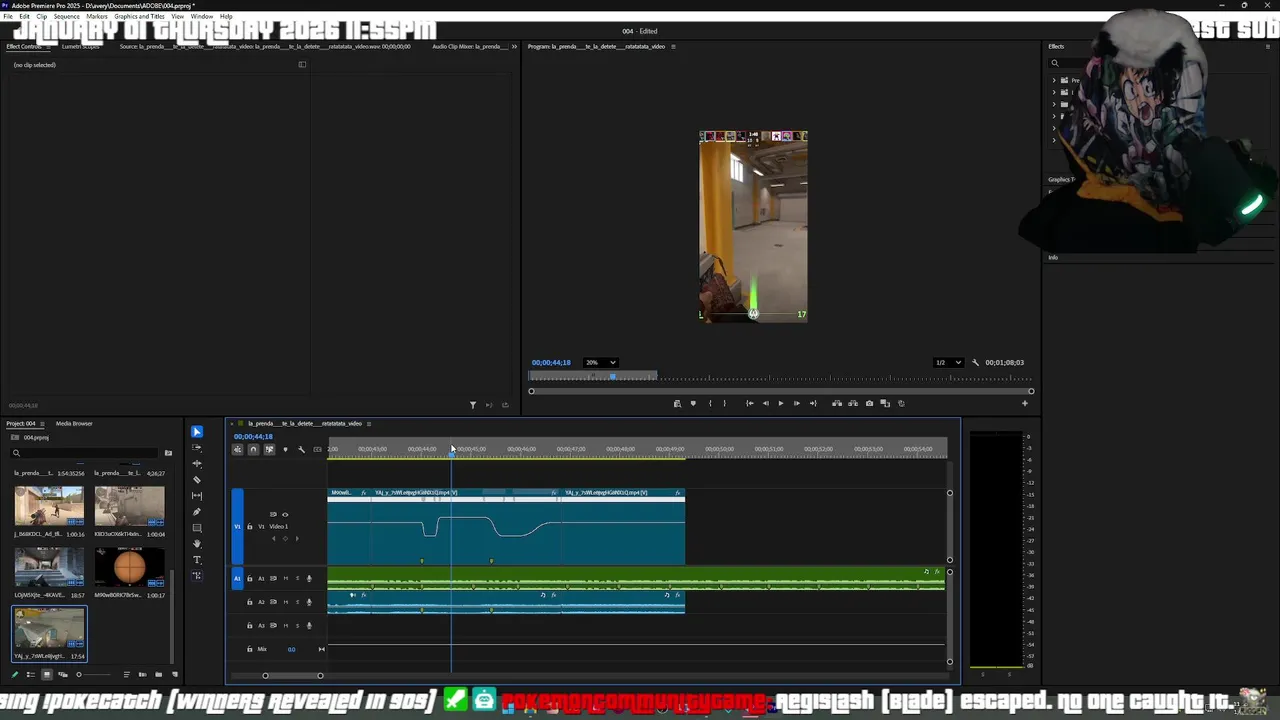Open the Program monitor Button Editor plus

click(x=1024, y=403)
